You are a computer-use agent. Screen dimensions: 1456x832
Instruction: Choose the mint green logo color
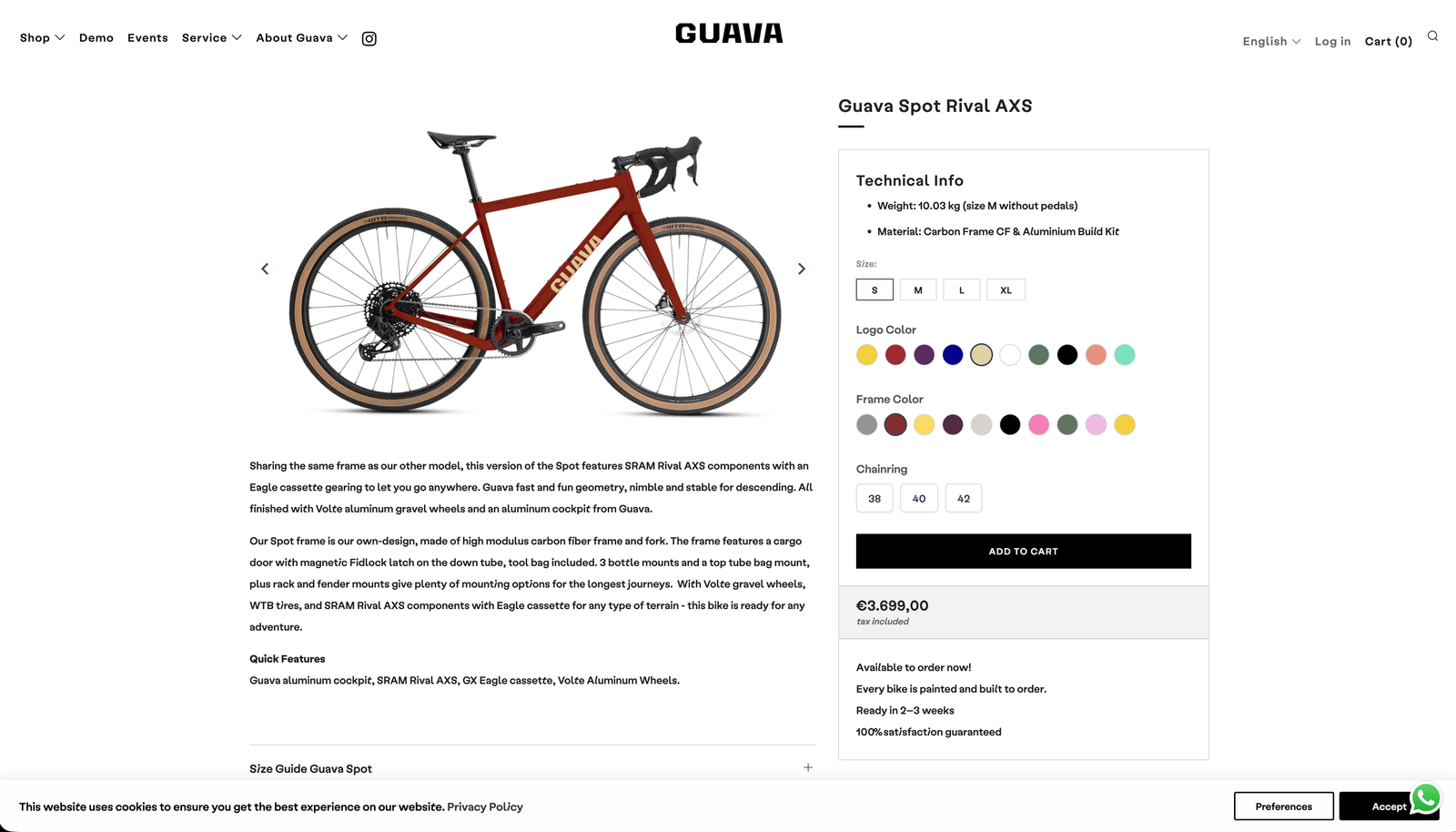[1125, 355]
